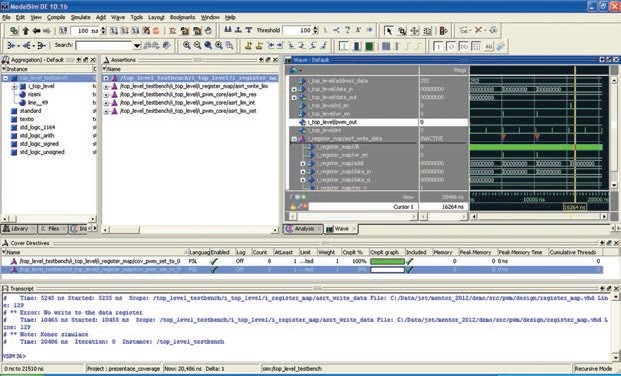This screenshot has width=621, height=376.
Task: Click the insert cursor icon in wave toolbar
Action: point(248,46)
